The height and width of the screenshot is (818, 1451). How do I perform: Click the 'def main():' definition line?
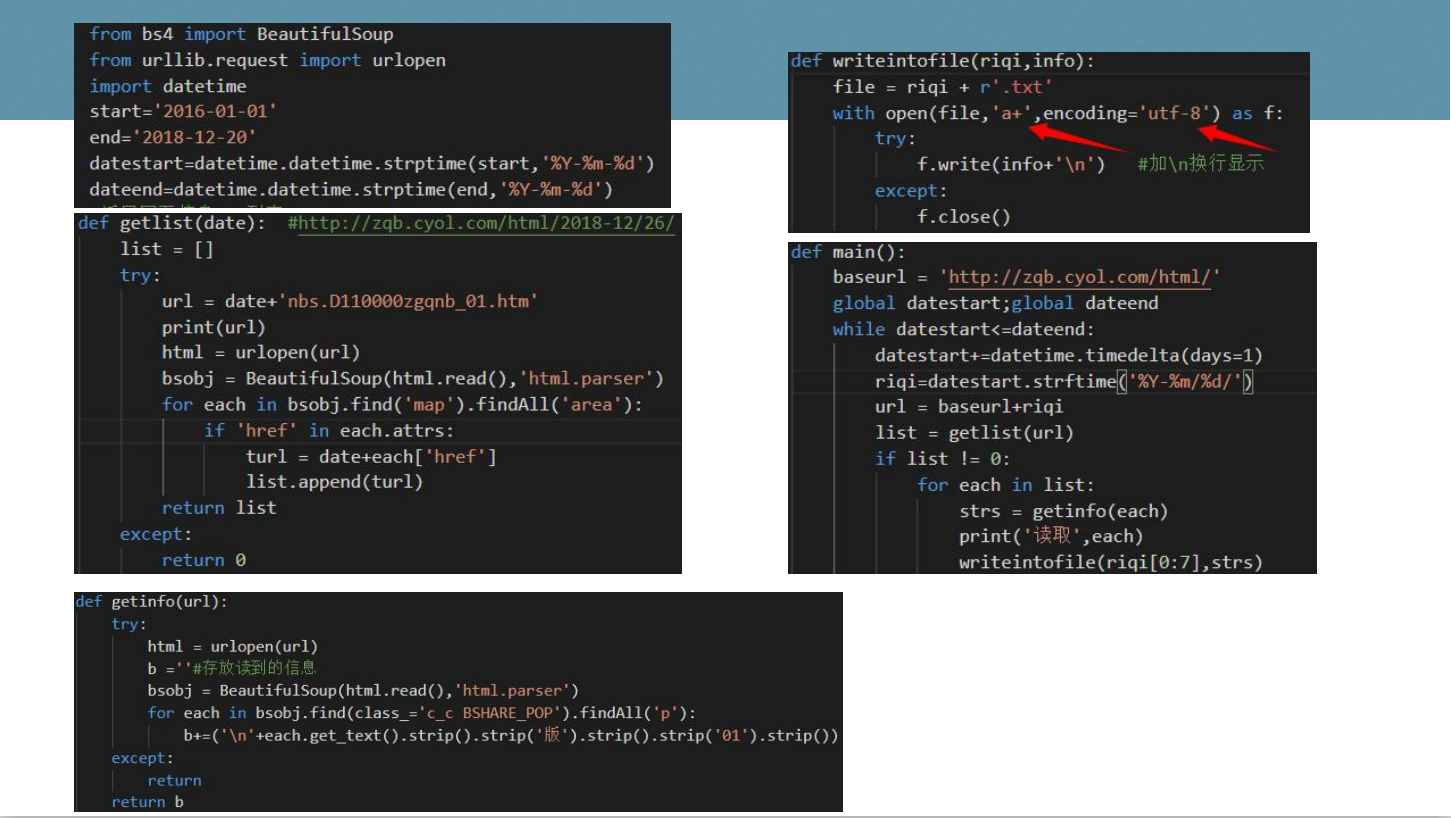[x=847, y=252]
